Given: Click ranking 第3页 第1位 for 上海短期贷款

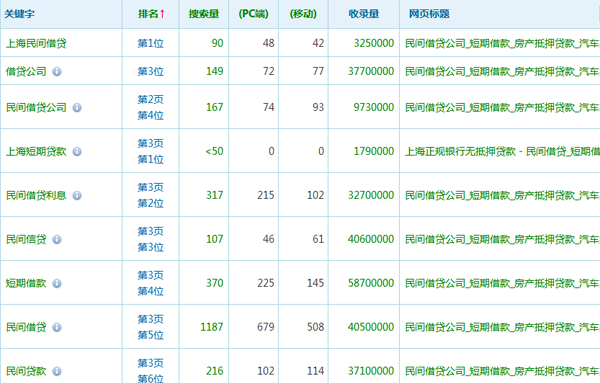Looking at the screenshot, I should click(x=151, y=152).
